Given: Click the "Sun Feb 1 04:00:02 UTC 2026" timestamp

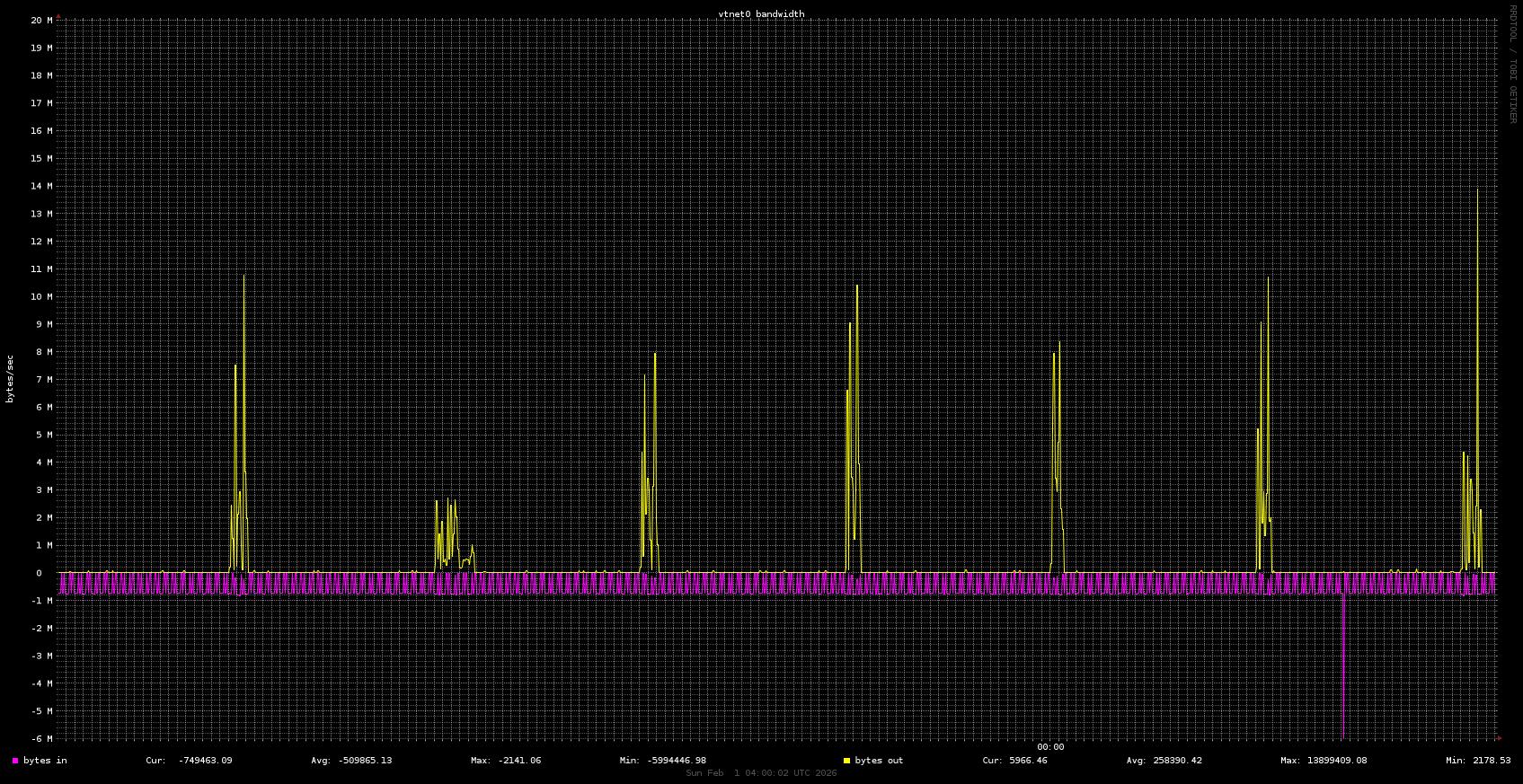Looking at the screenshot, I should [x=761, y=773].
